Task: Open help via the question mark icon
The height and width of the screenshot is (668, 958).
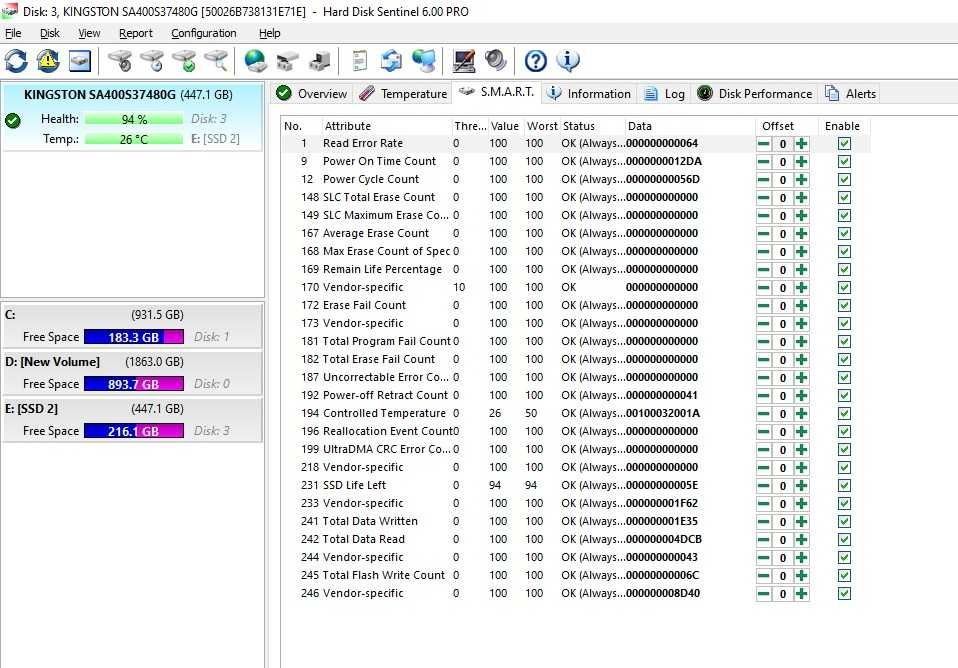Action: point(536,61)
